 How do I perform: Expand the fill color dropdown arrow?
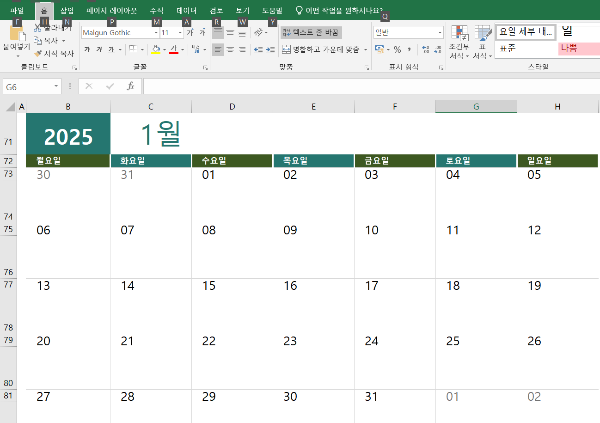[165, 49]
